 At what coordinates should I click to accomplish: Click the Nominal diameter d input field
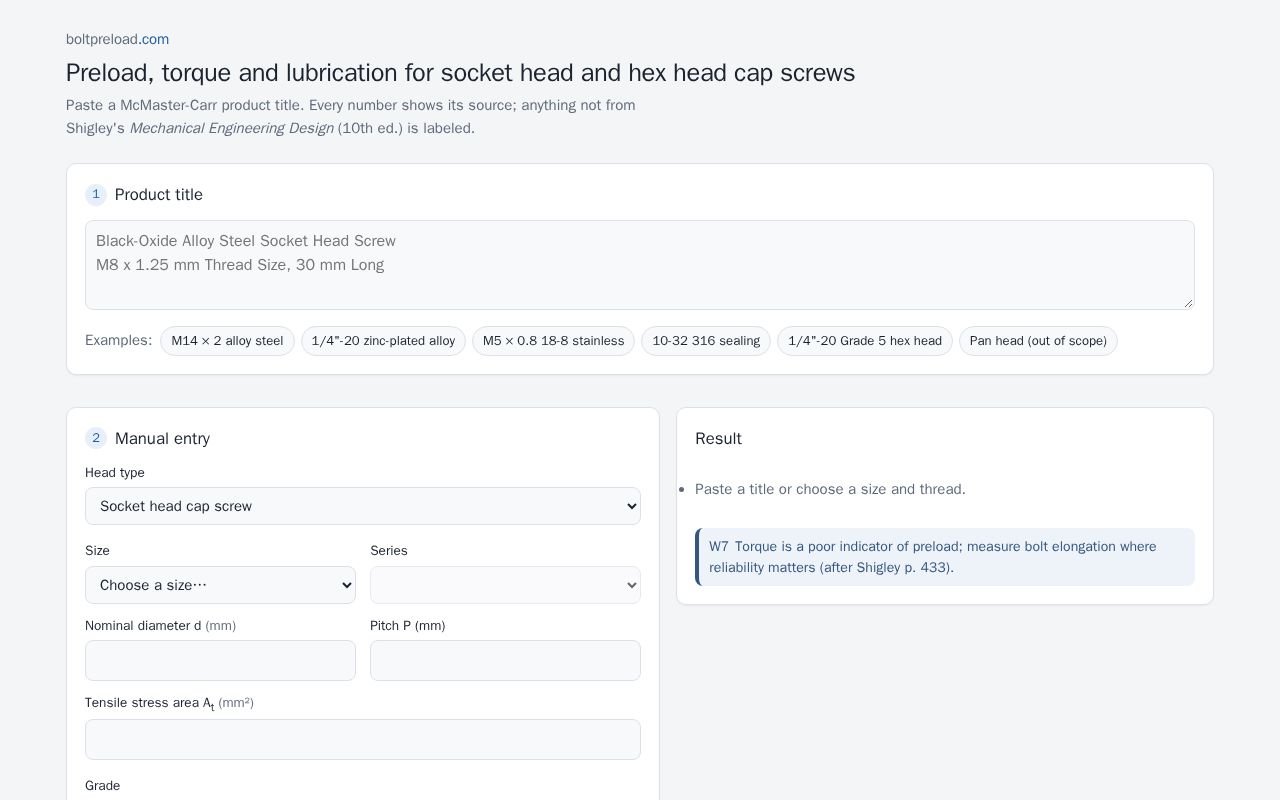click(220, 660)
